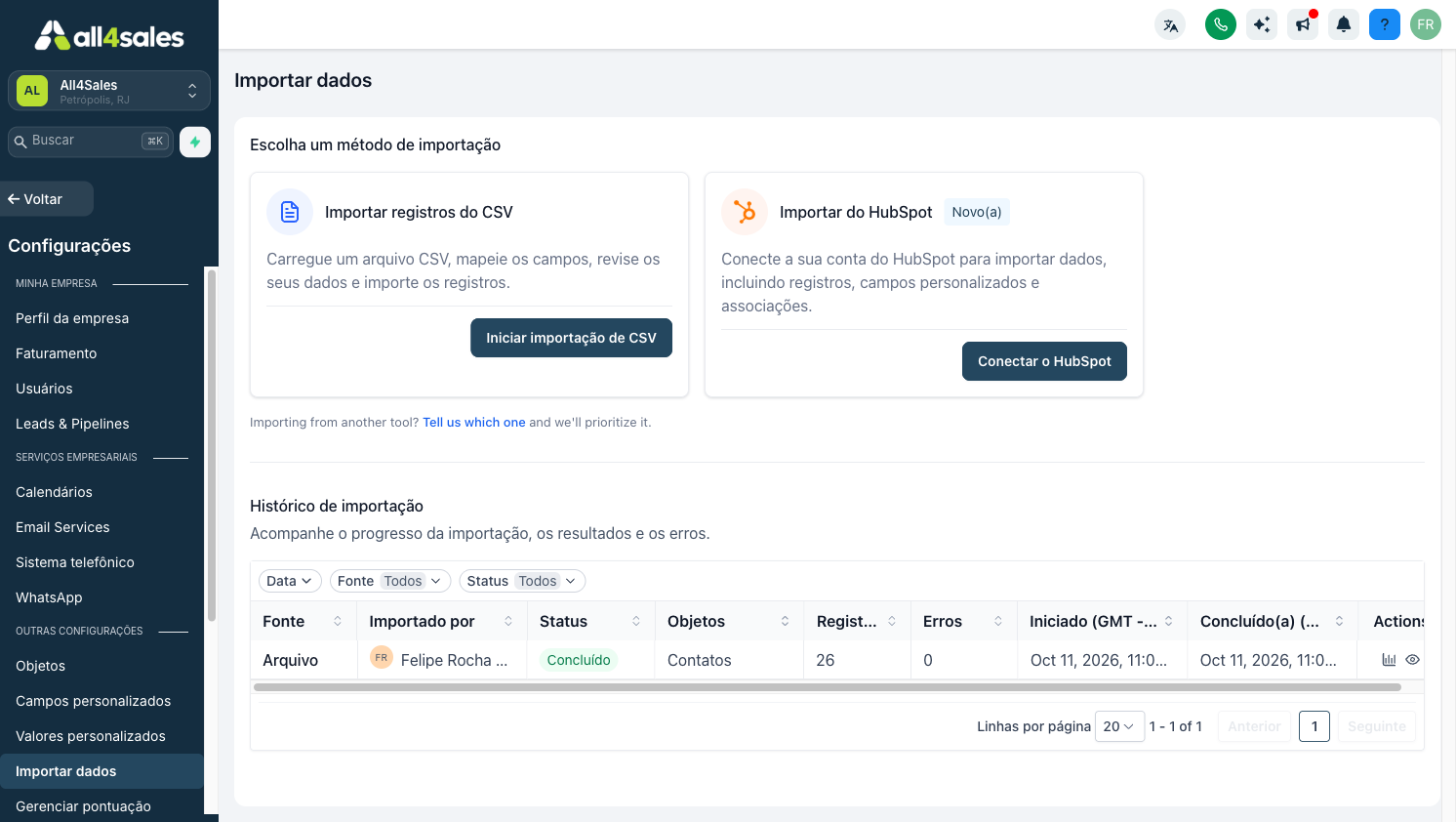Open the megaphone announcements icon
1456x822 pixels.
1303,24
